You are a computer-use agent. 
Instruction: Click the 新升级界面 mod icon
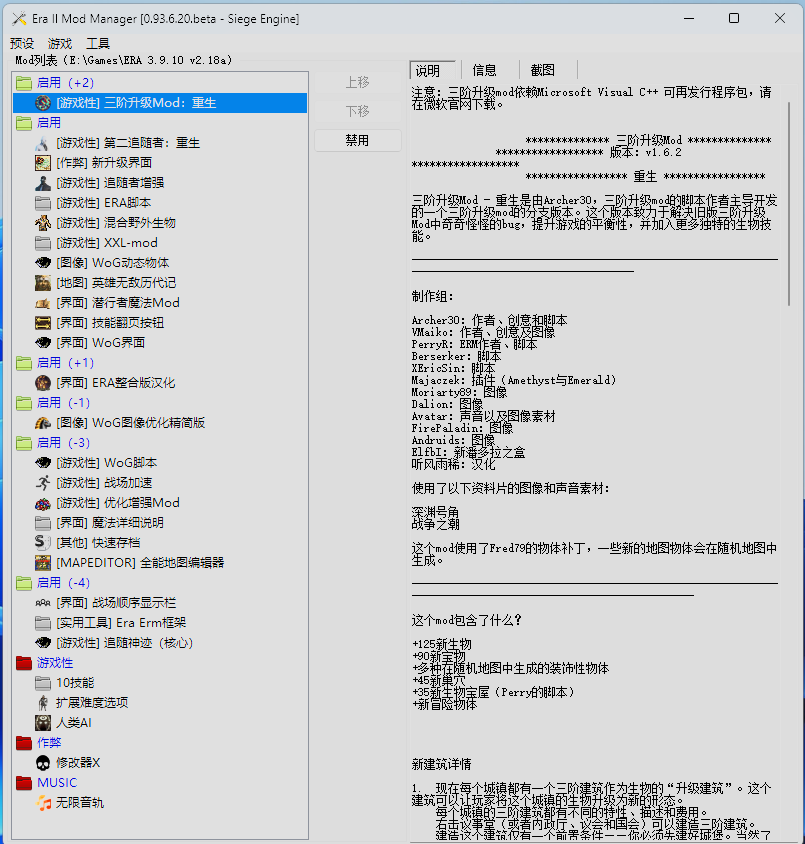[x=43, y=163]
